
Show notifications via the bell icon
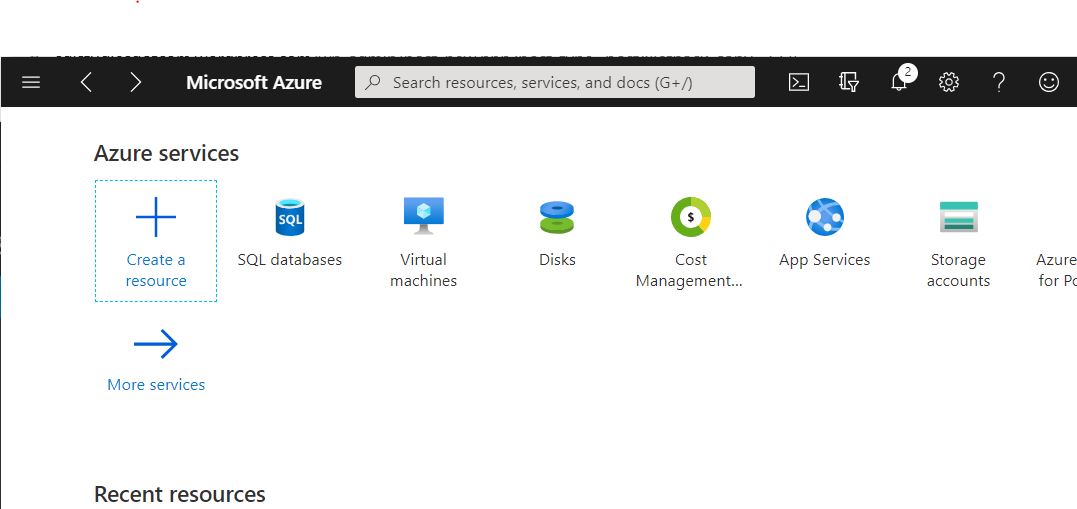click(x=899, y=82)
